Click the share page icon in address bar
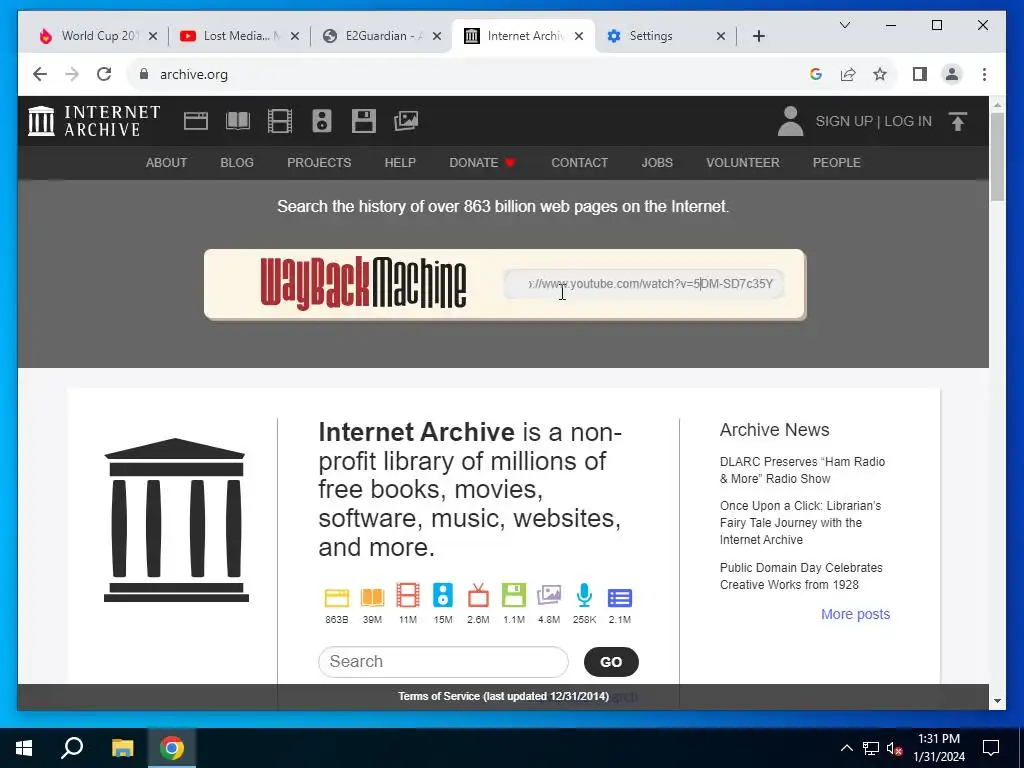 click(848, 74)
